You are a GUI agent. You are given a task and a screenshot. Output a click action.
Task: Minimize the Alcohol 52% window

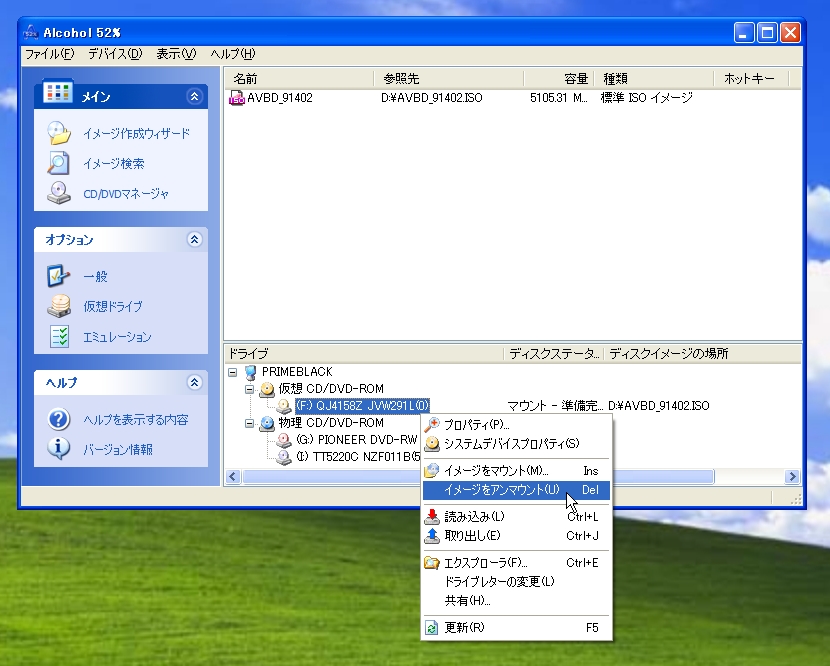[x=744, y=33]
